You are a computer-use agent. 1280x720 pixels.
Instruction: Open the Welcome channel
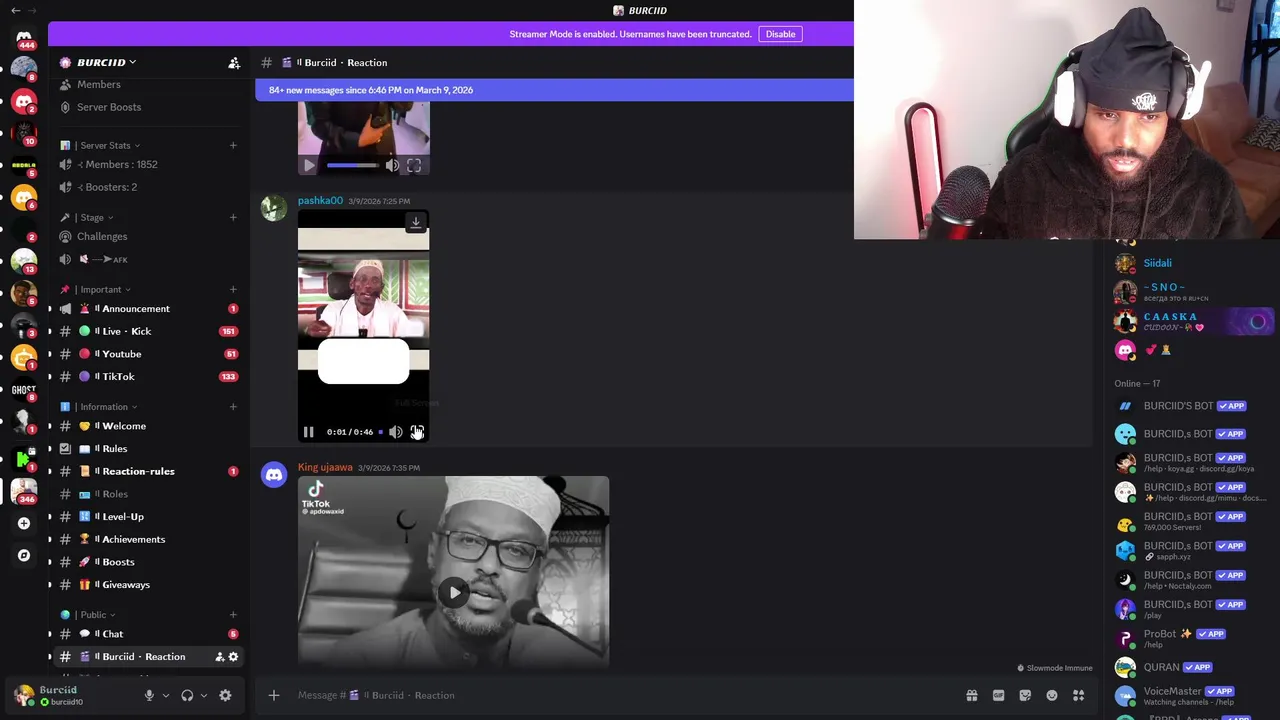pyautogui.click(x=148, y=426)
